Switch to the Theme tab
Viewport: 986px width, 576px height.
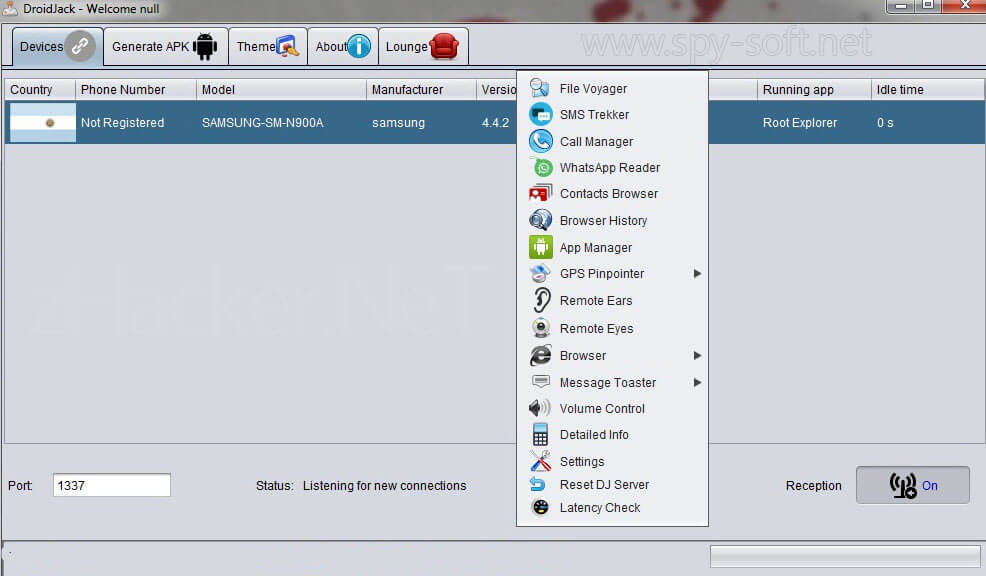click(267, 46)
